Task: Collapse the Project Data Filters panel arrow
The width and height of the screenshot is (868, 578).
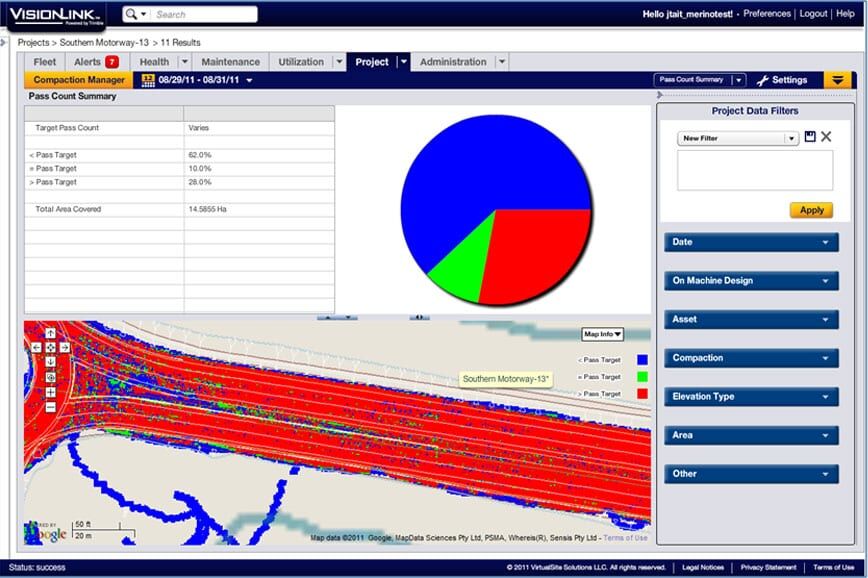Action: [x=659, y=95]
